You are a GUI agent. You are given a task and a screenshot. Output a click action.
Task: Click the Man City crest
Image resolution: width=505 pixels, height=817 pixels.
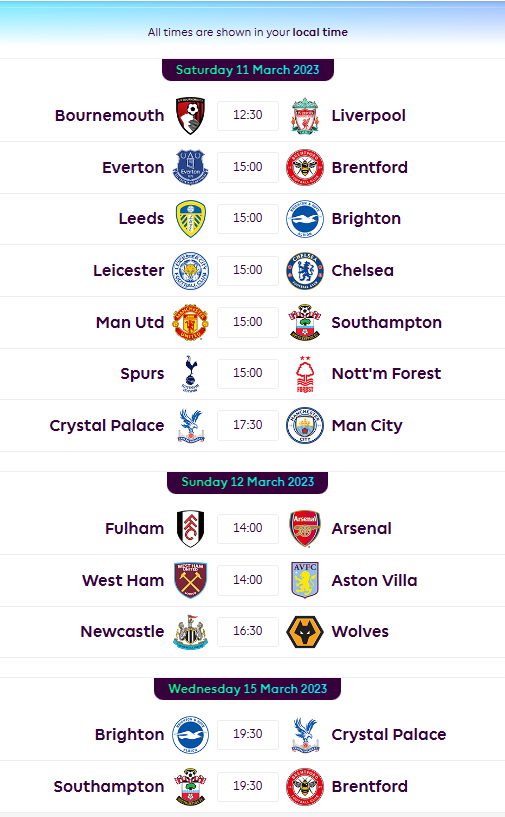coord(305,426)
